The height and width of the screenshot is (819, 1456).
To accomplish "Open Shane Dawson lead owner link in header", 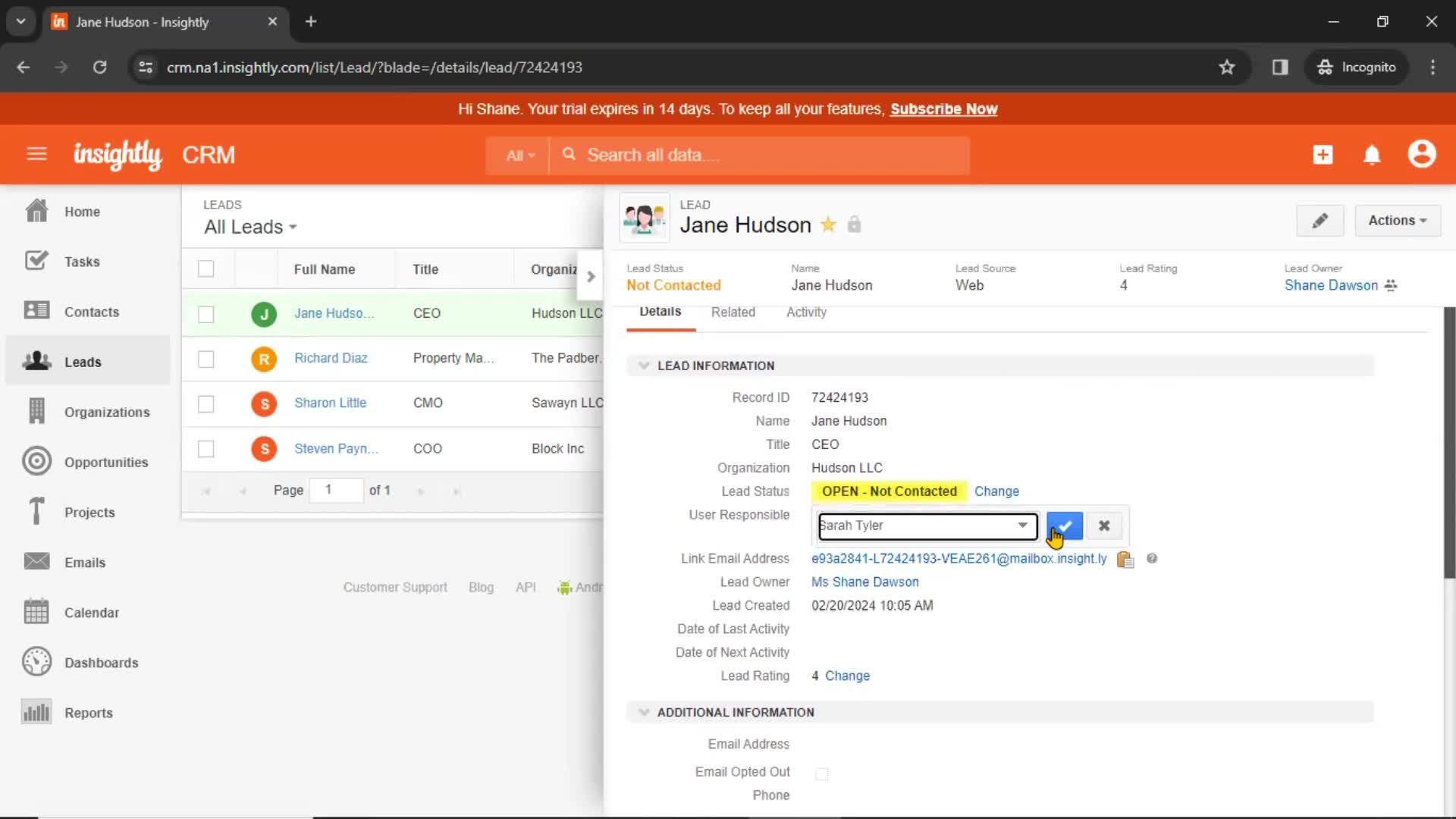I will pos(1331,285).
